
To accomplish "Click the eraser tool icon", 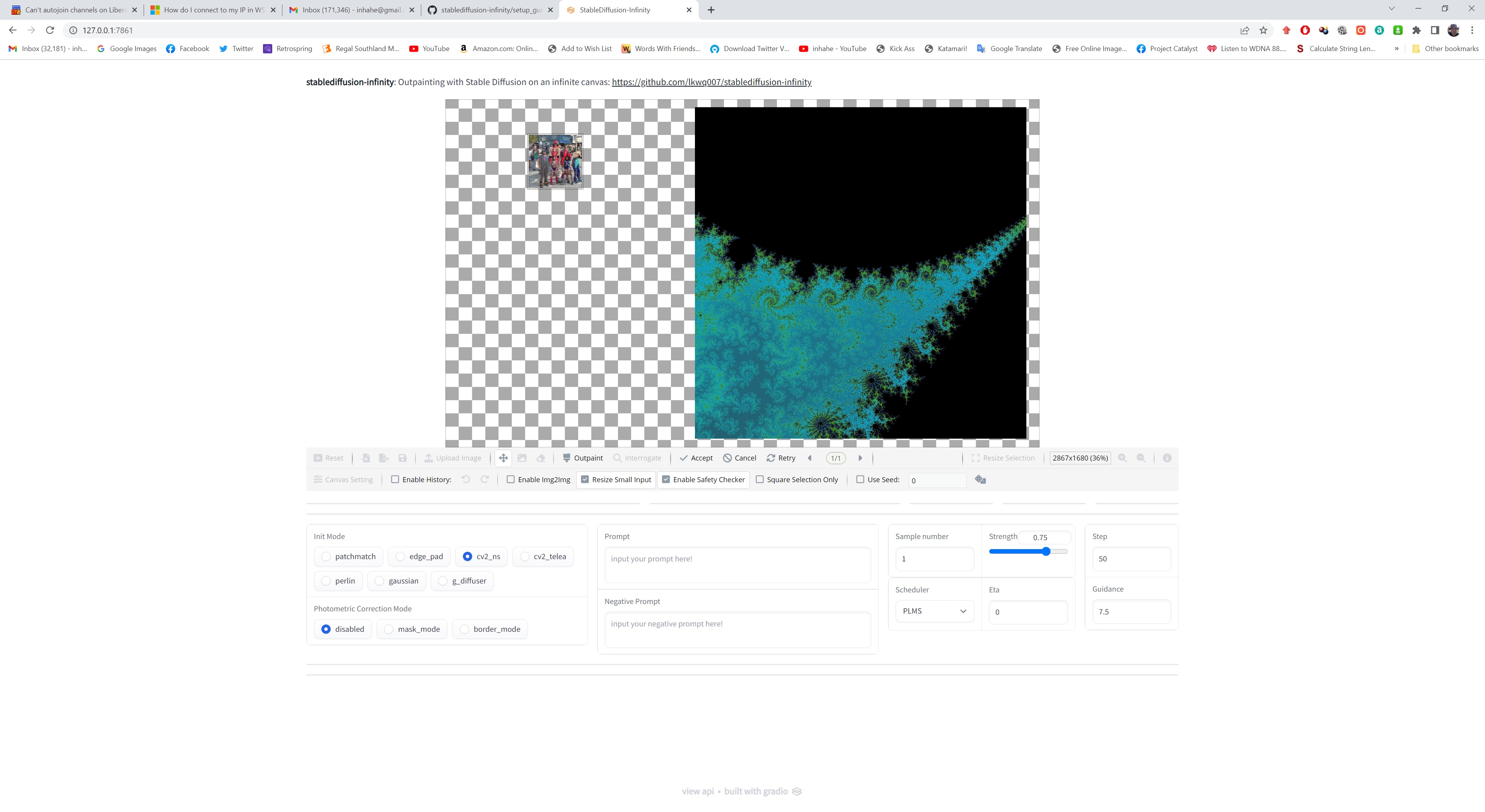I will tap(541, 458).
